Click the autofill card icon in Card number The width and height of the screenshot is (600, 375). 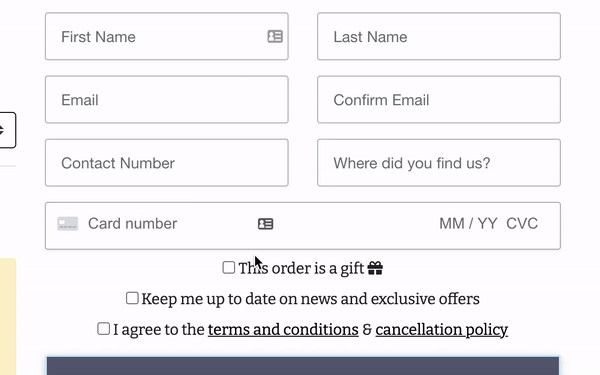(x=266, y=224)
